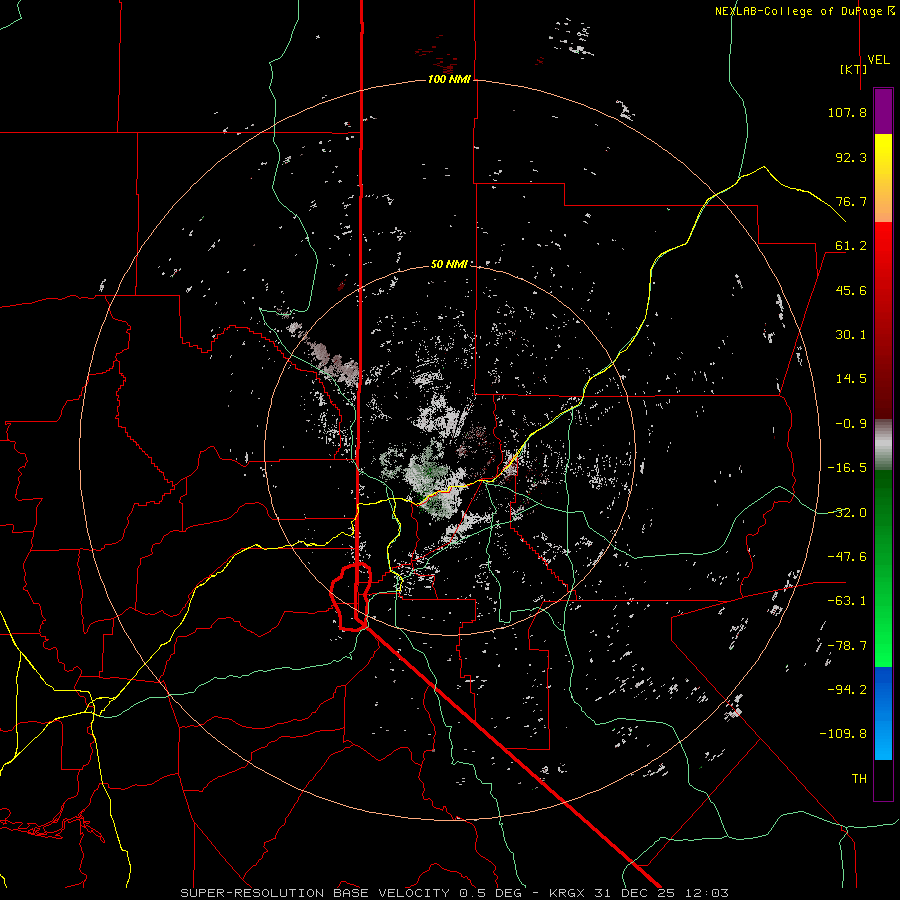Screen dimensions: 900x900
Task: Click the -94.2 velocity scale value
Action: 847,689
